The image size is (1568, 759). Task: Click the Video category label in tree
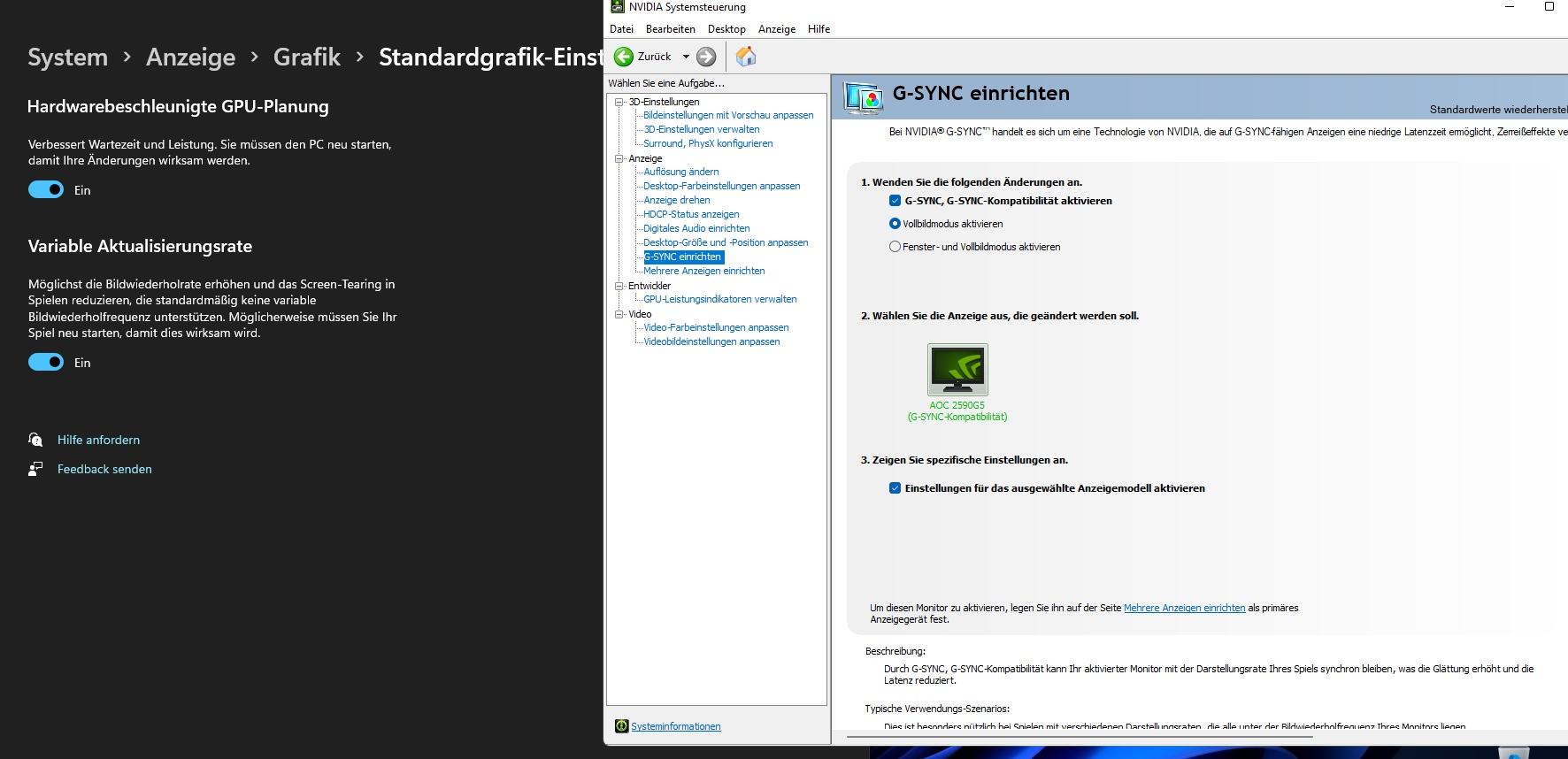[640, 314]
